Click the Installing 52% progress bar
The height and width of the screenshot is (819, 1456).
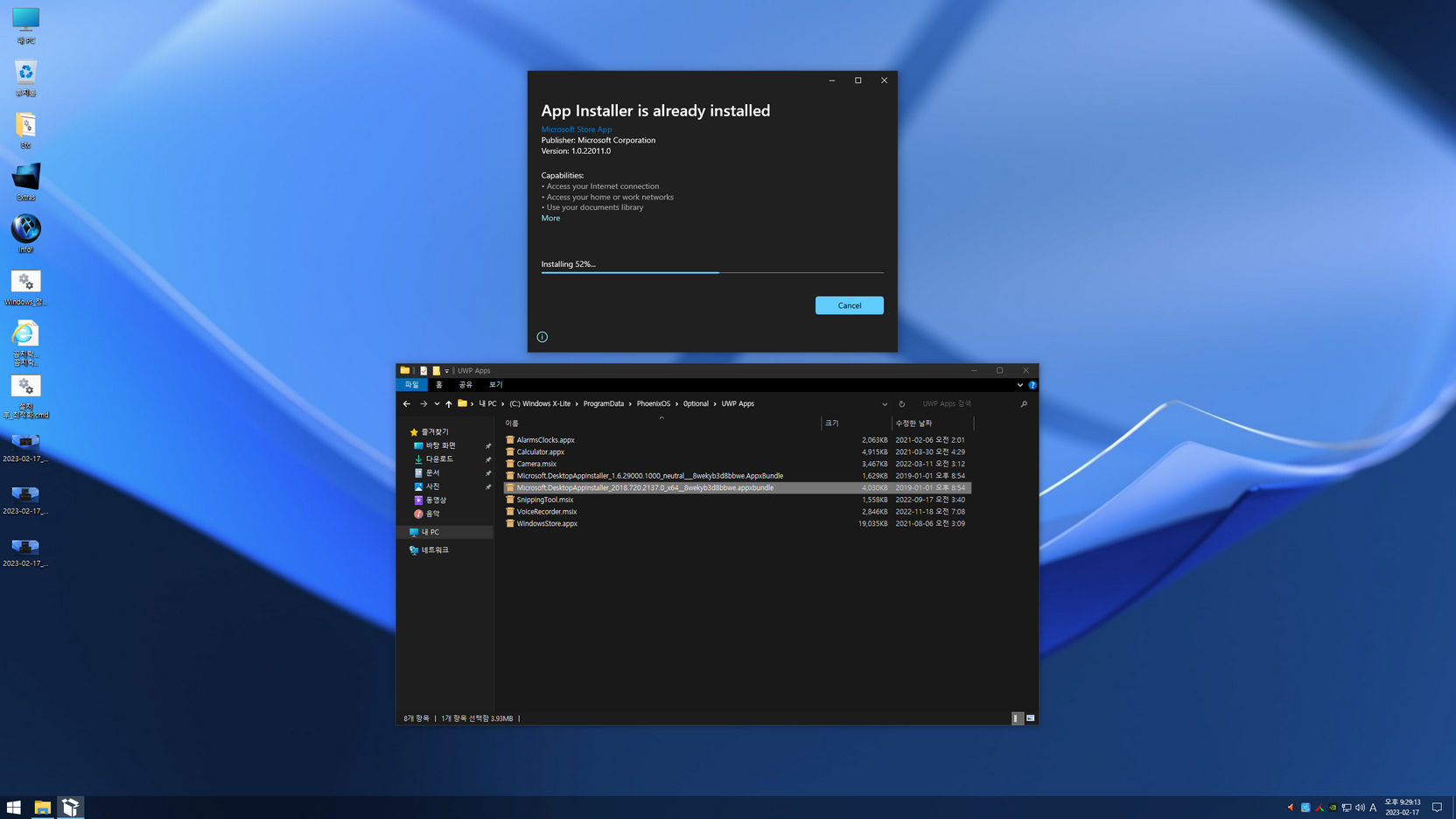[712, 272]
